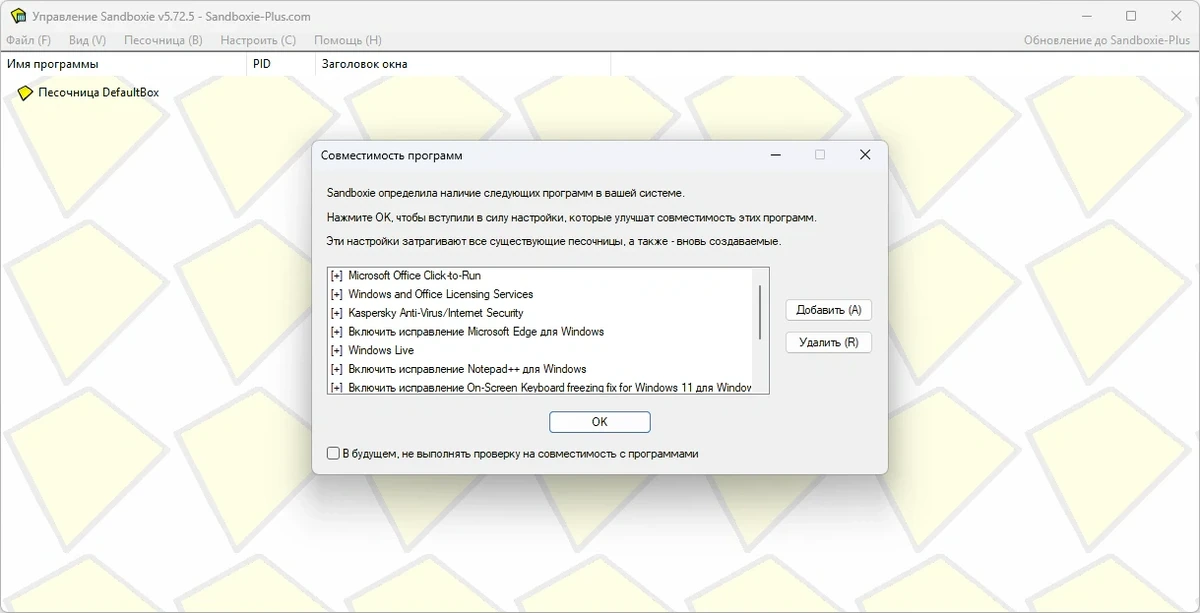Click the compatibility list vertical scrollbar
Screen dimensions: 1200x613
761,311
